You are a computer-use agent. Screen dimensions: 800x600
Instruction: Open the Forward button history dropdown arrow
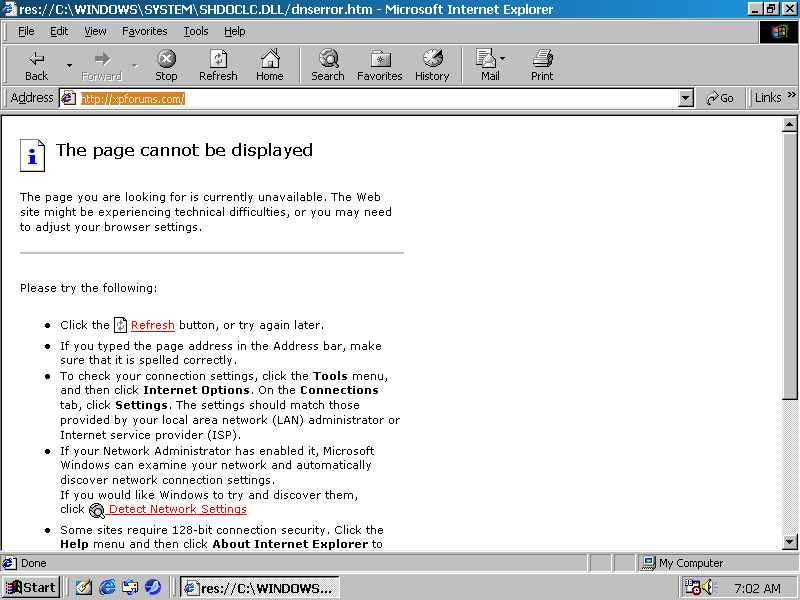pyautogui.click(x=135, y=65)
